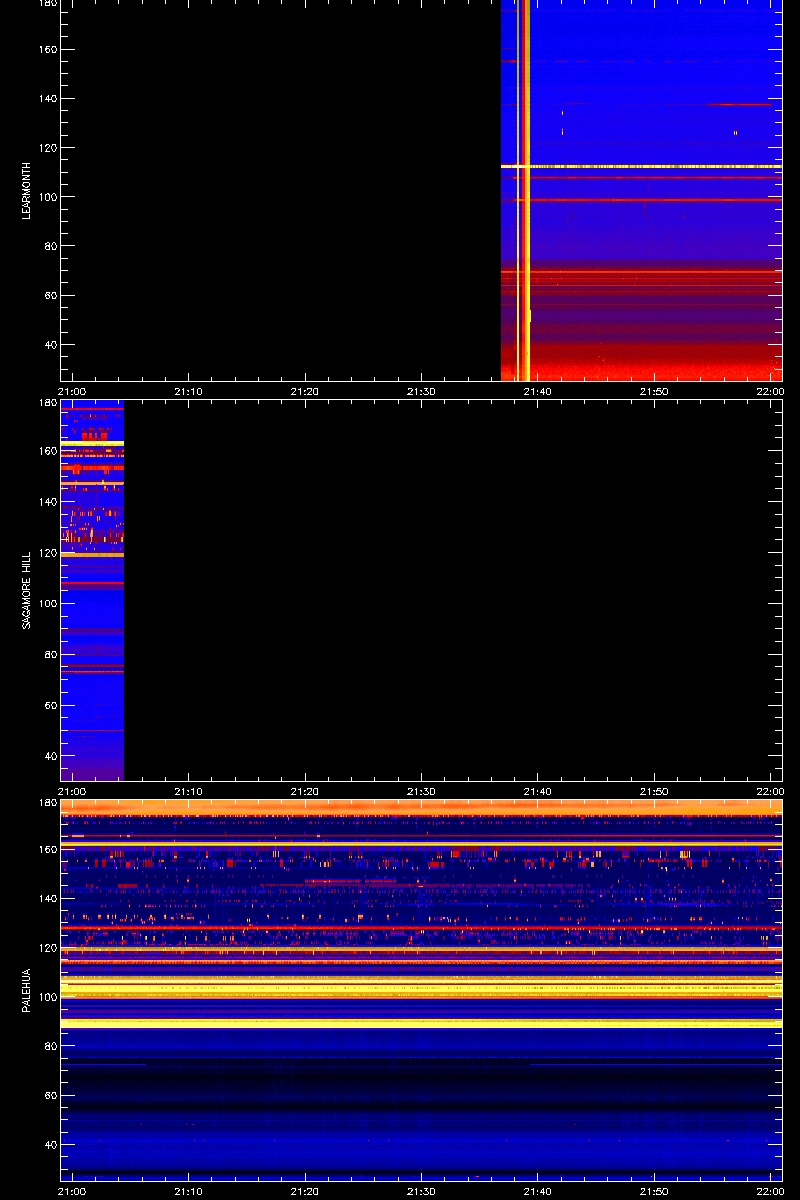Select the 21:00 tick under the Learmonth panel

pyautogui.click(x=72, y=391)
